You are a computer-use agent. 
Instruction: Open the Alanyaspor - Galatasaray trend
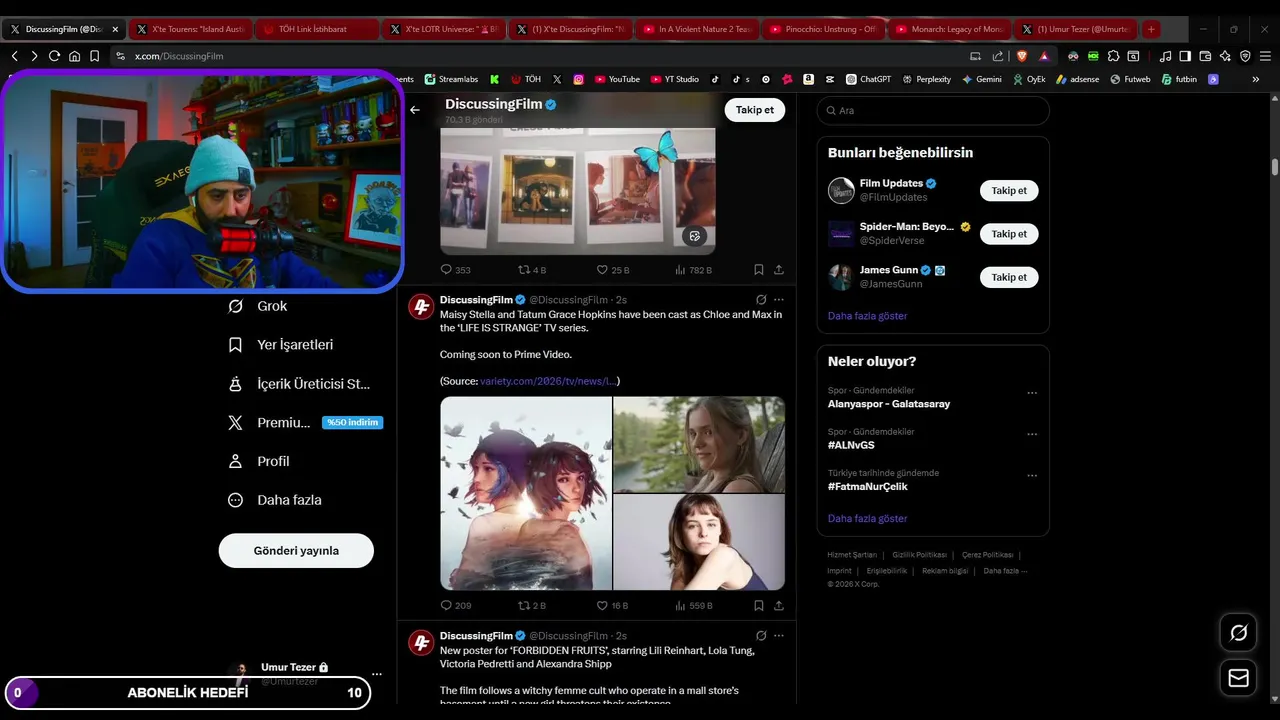click(889, 404)
